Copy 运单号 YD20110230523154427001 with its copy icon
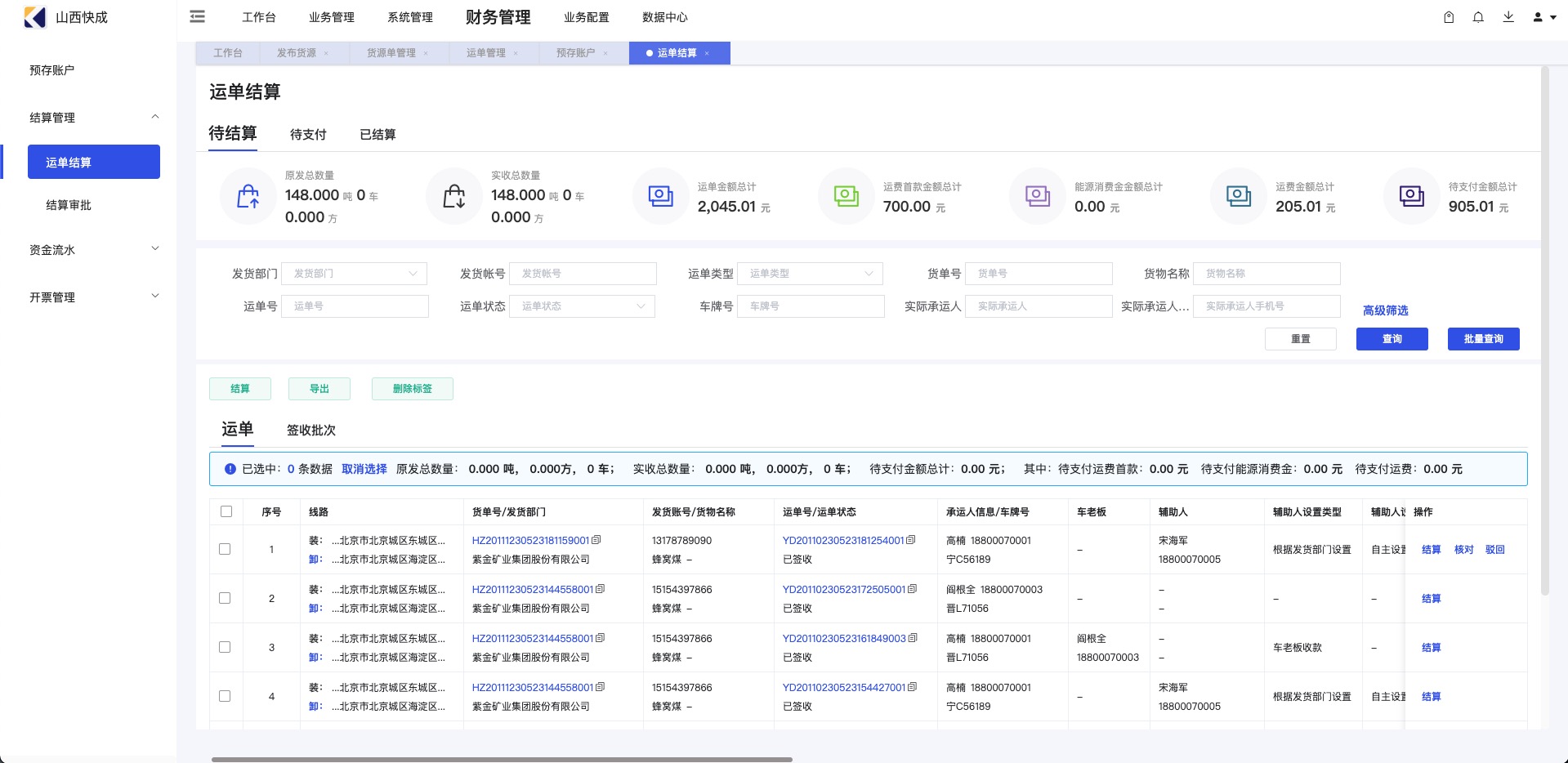 913,687
